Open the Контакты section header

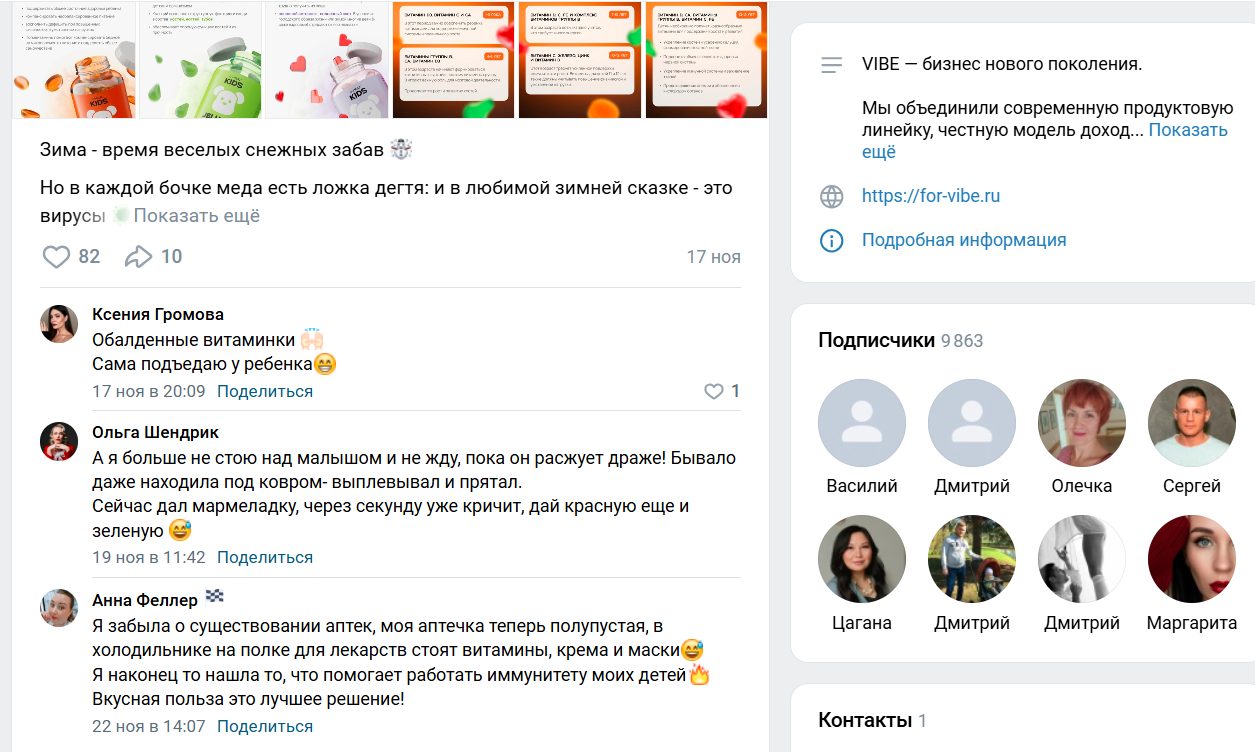click(x=865, y=720)
